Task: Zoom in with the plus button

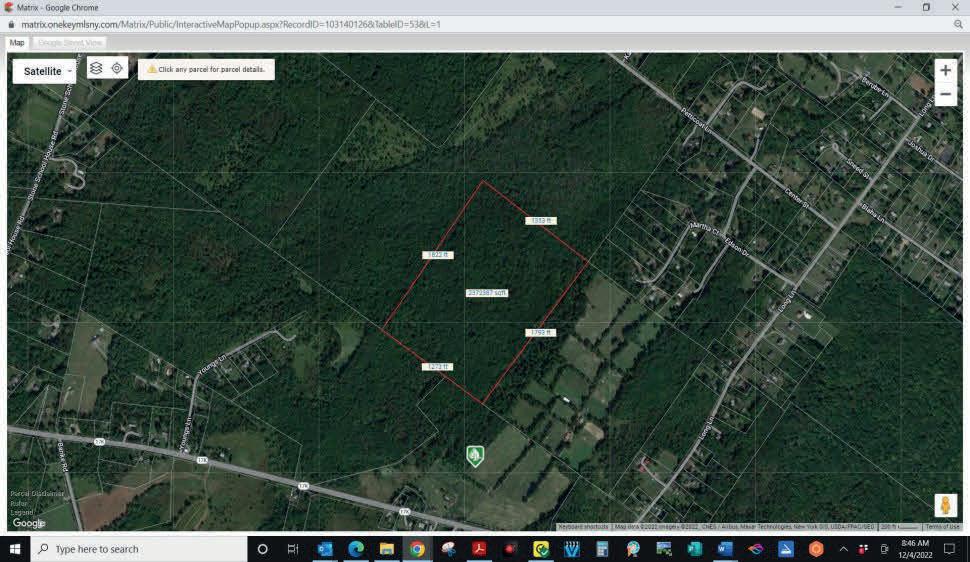Action: (x=945, y=71)
